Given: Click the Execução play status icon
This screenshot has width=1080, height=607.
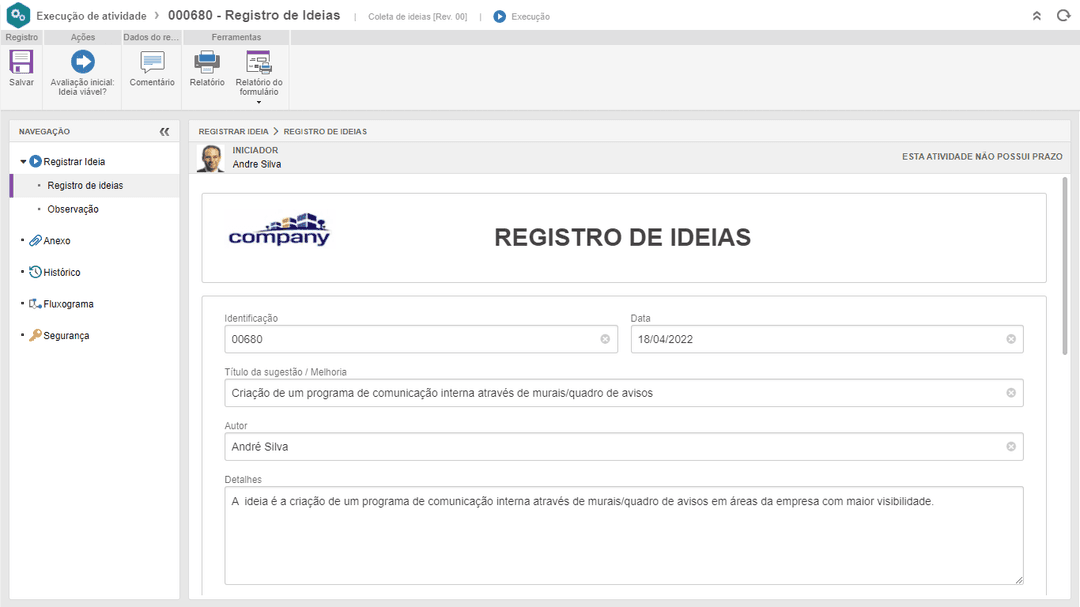Looking at the screenshot, I should click(499, 16).
